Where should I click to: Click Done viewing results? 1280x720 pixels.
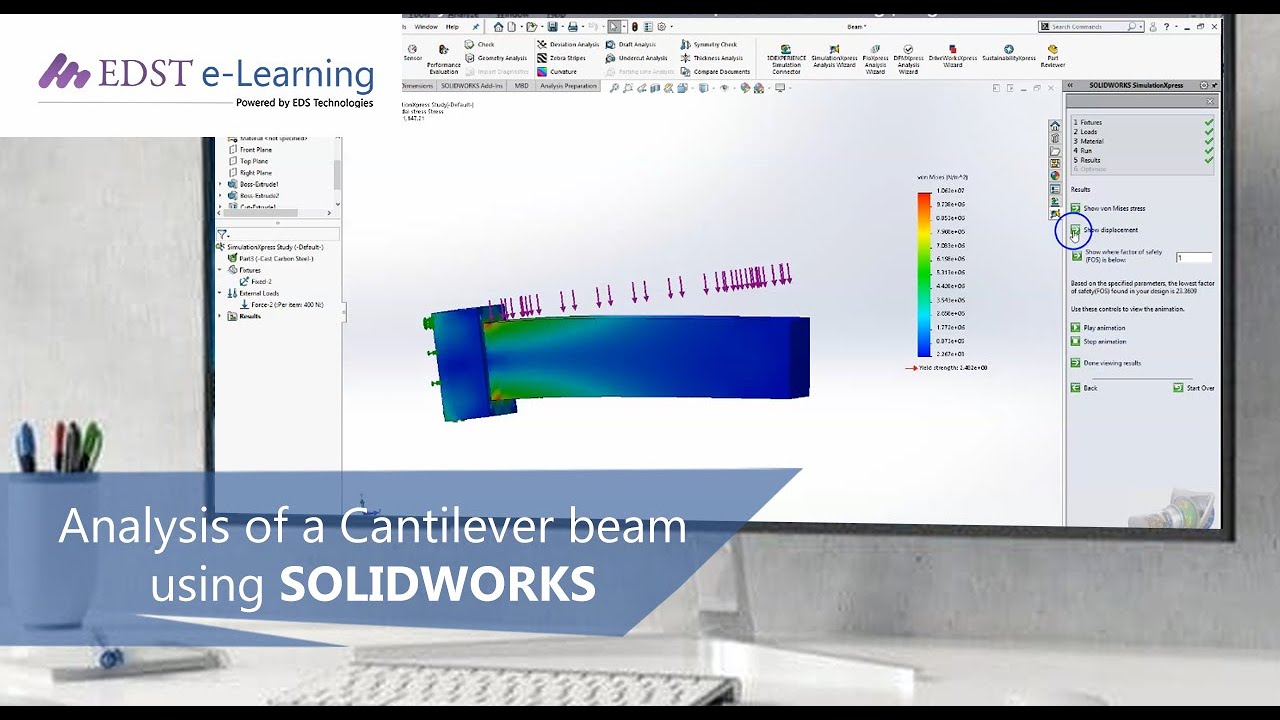click(x=1105, y=363)
